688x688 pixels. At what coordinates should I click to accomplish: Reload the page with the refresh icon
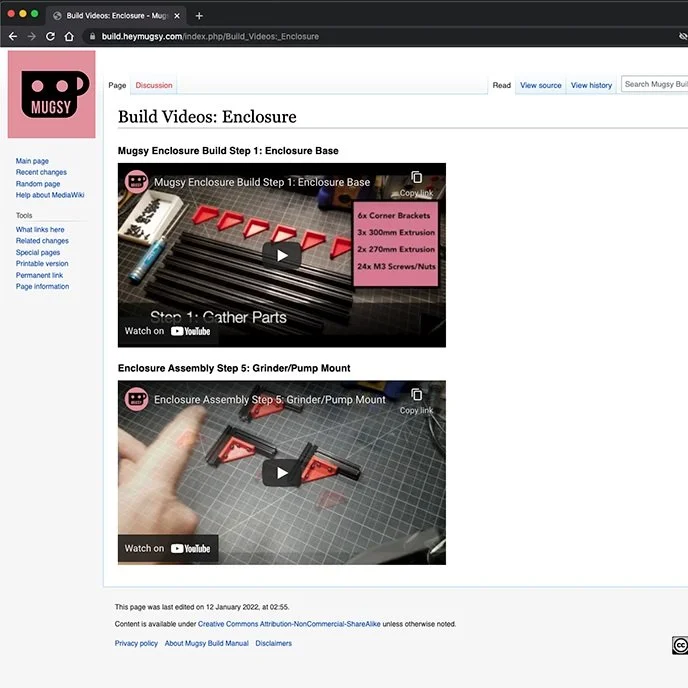(x=50, y=36)
